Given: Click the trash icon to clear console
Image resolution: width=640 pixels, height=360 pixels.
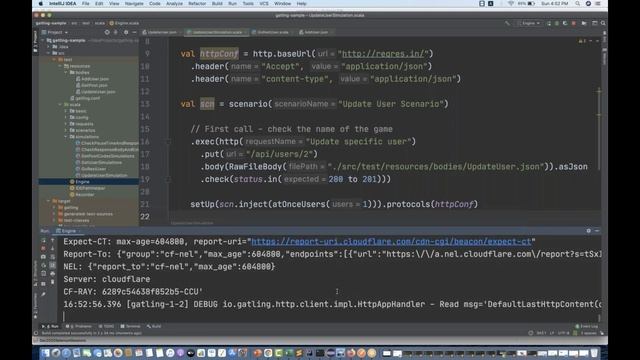Looking at the screenshot, I should pyautogui.click(x=53, y=282).
